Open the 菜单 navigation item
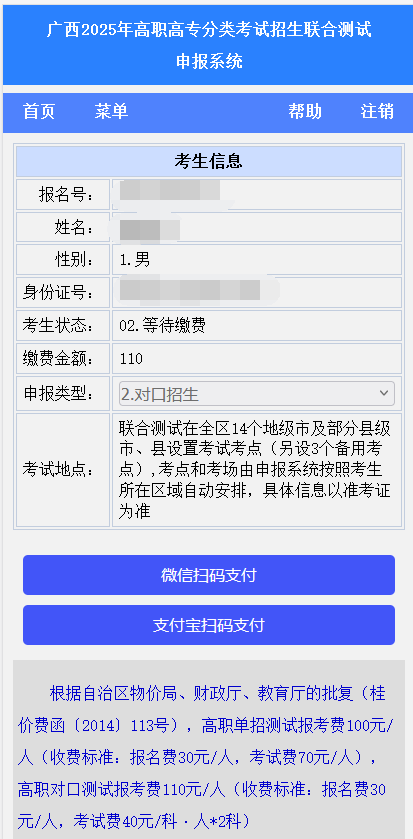The image size is (413, 839). [x=111, y=111]
